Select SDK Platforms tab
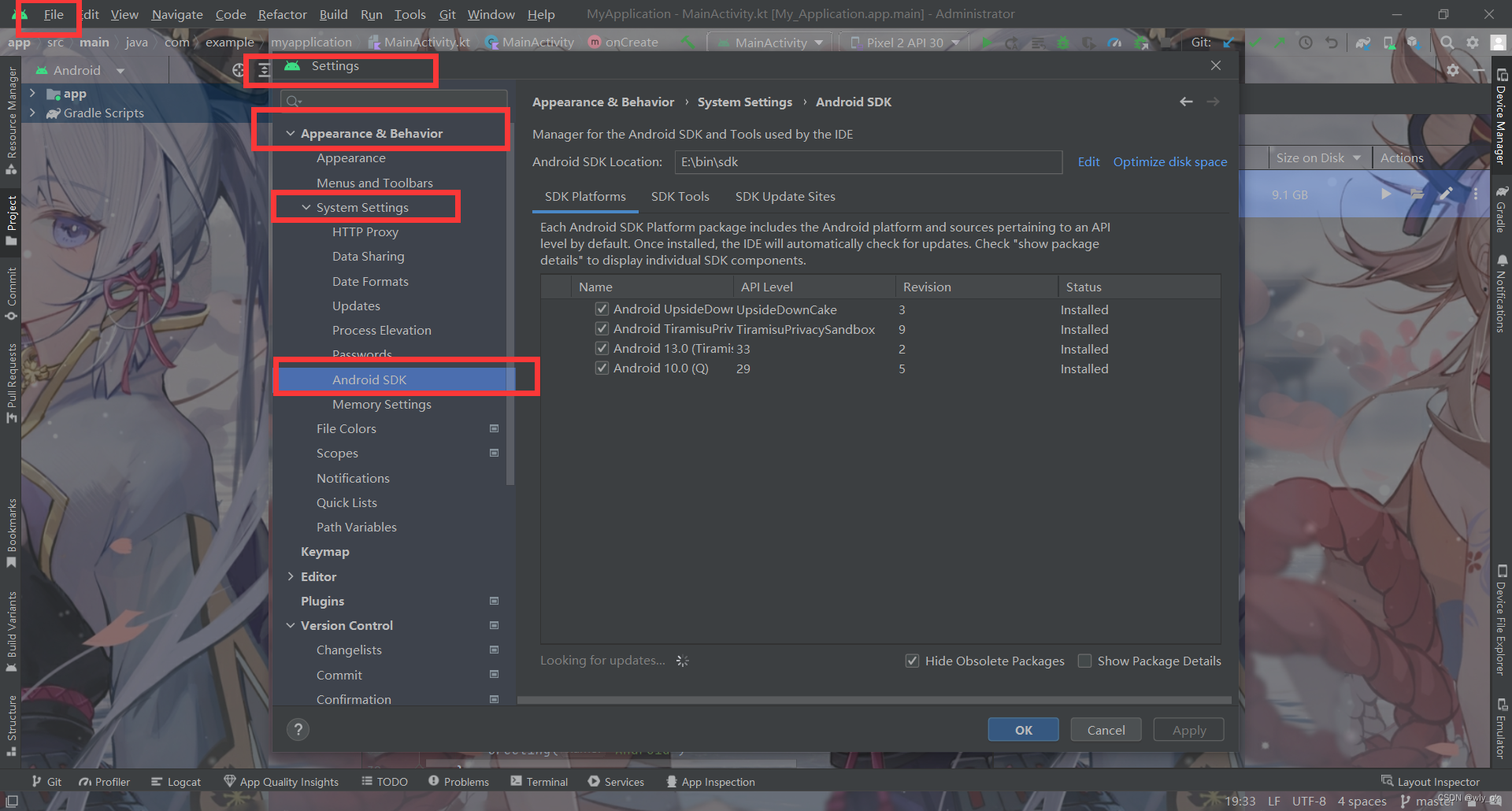The image size is (1512, 811). (585, 196)
